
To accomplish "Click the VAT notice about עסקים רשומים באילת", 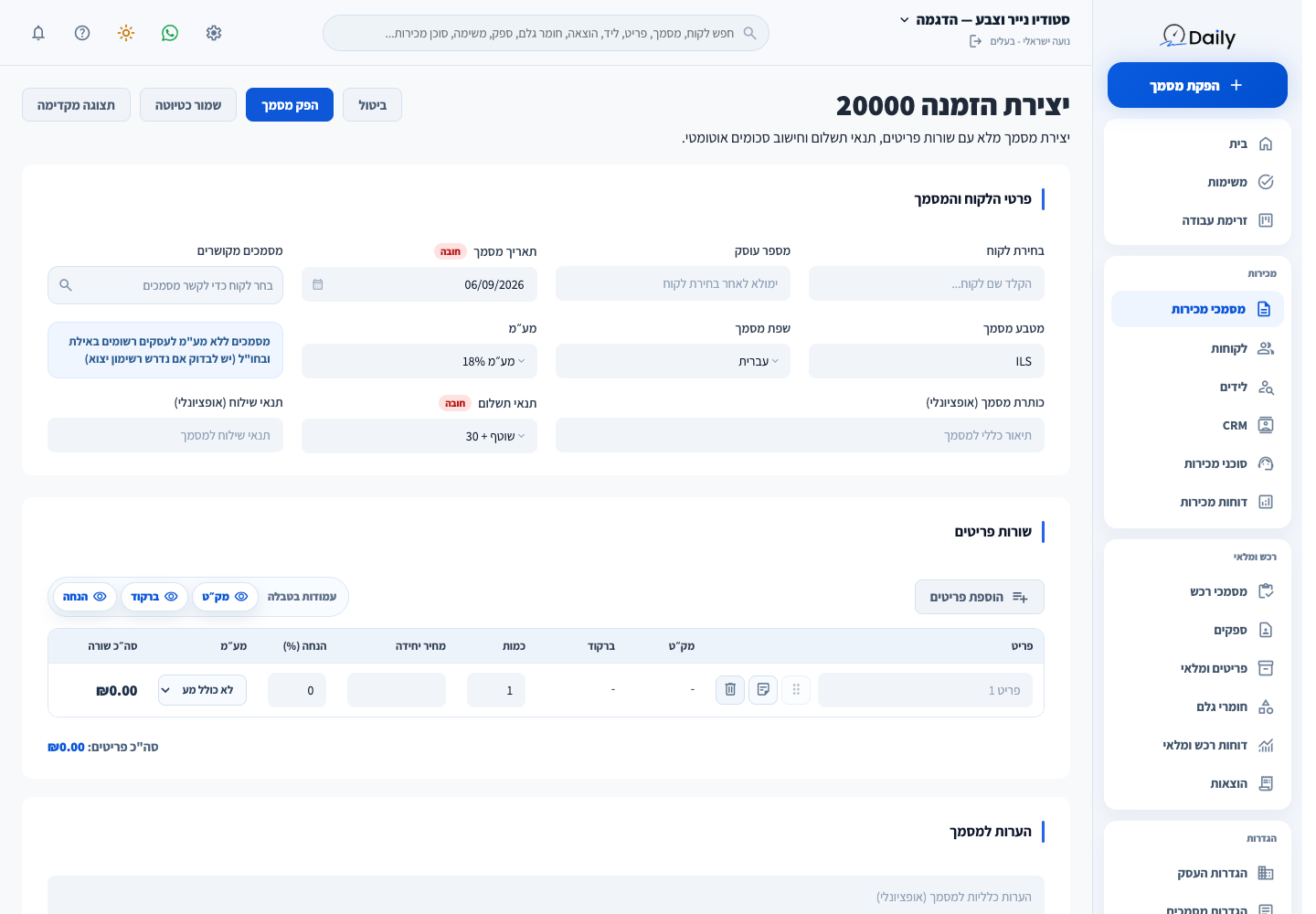I will tap(165, 350).
